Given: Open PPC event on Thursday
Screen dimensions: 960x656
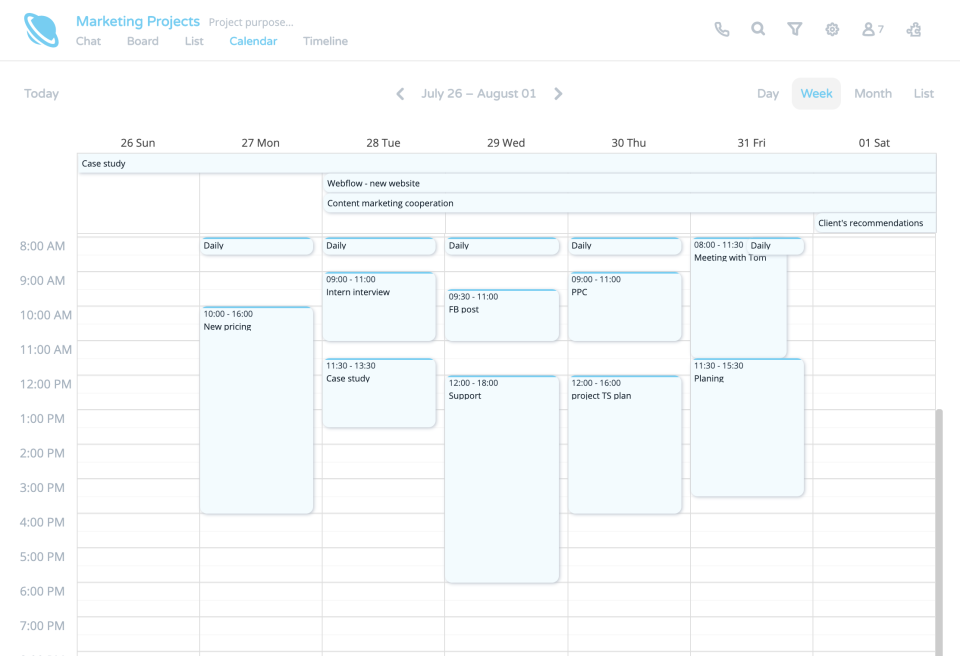Looking at the screenshot, I should [x=624, y=306].
